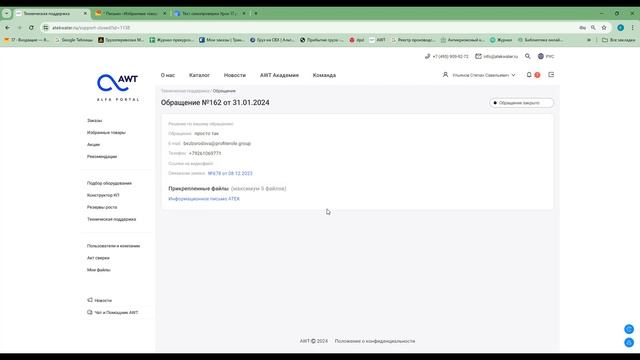Click the AWT Alfa Portal logo
640x360 pixels.
[x=118, y=87]
